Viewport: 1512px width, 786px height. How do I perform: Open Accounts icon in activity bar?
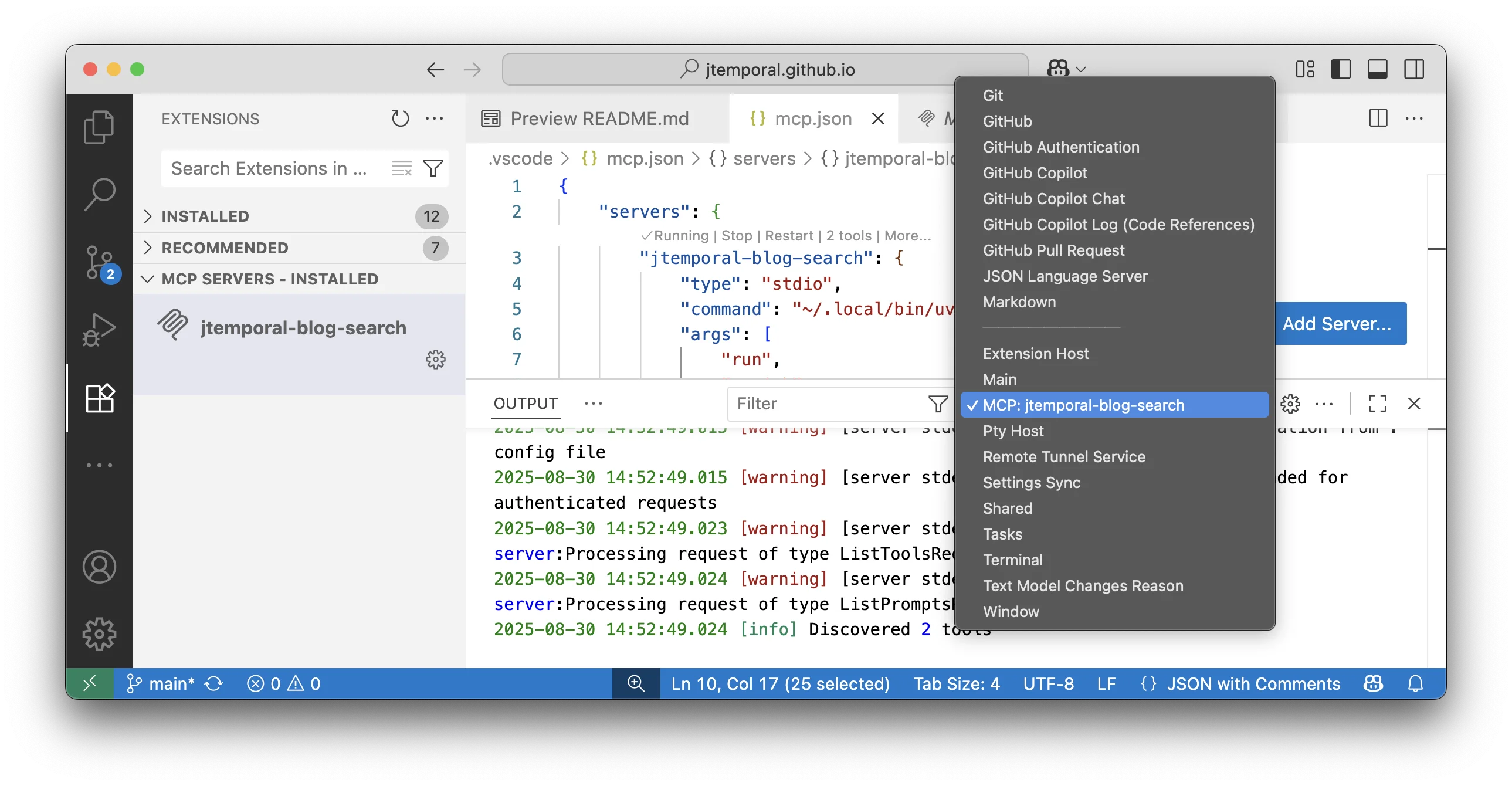(x=99, y=567)
